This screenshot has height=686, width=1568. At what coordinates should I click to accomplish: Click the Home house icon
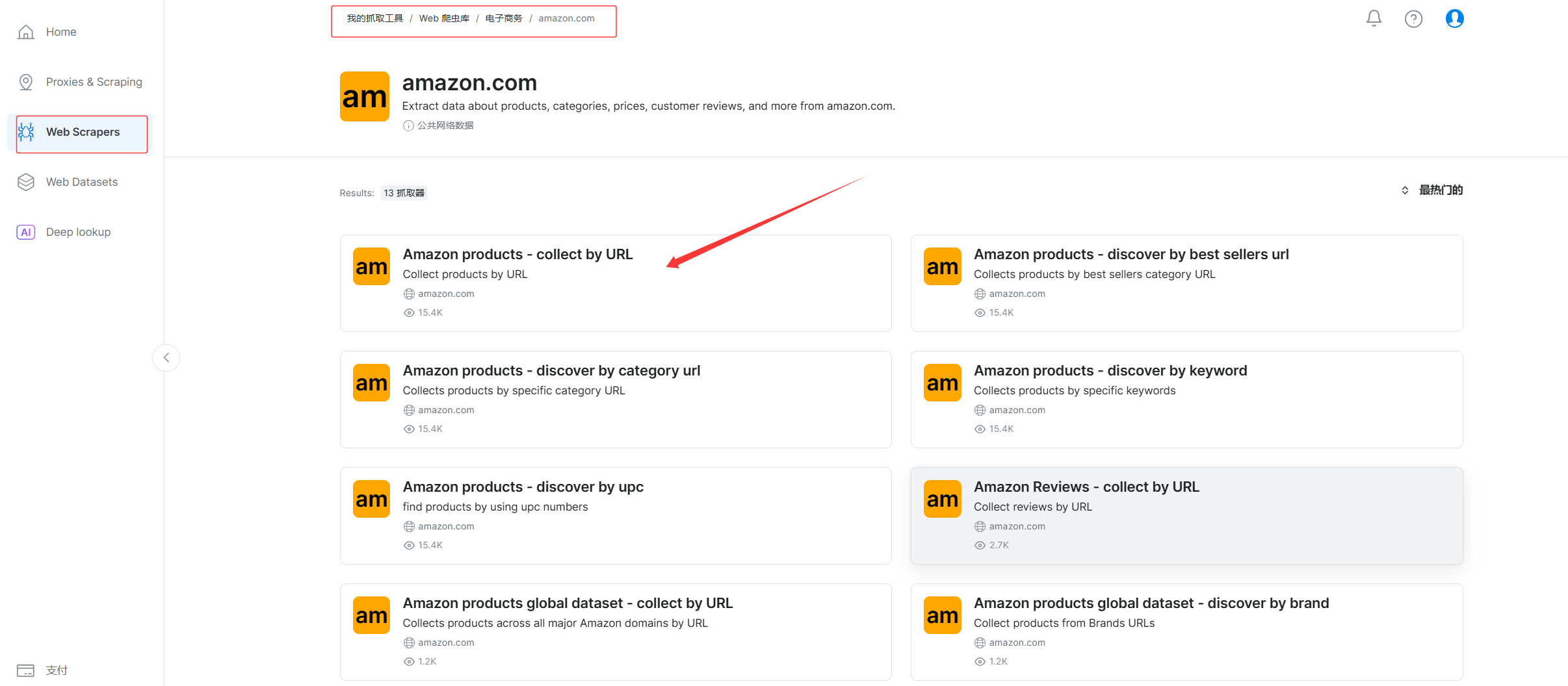pyautogui.click(x=26, y=32)
